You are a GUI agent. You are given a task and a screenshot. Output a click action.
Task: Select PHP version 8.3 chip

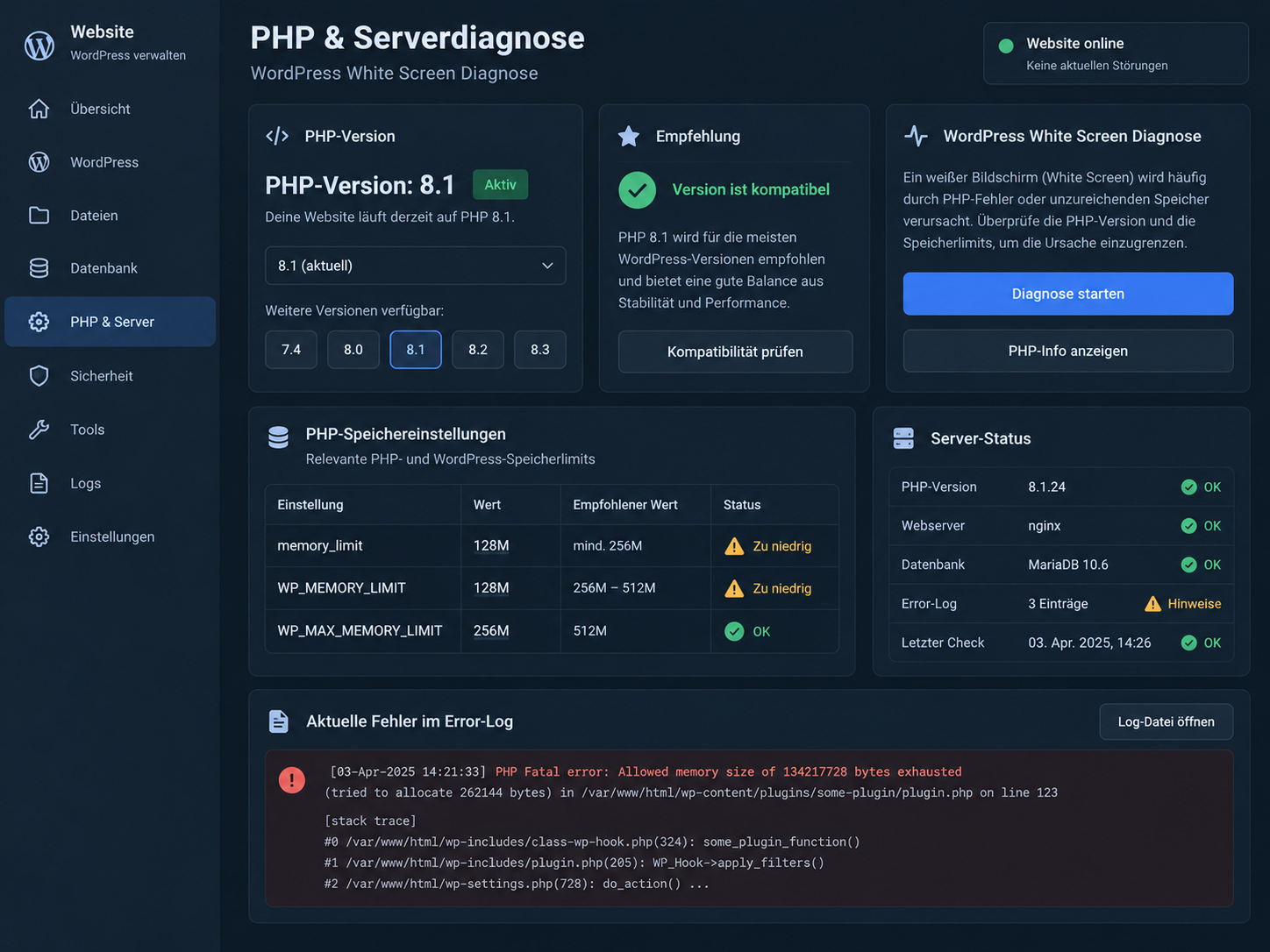pyautogui.click(x=540, y=350)
